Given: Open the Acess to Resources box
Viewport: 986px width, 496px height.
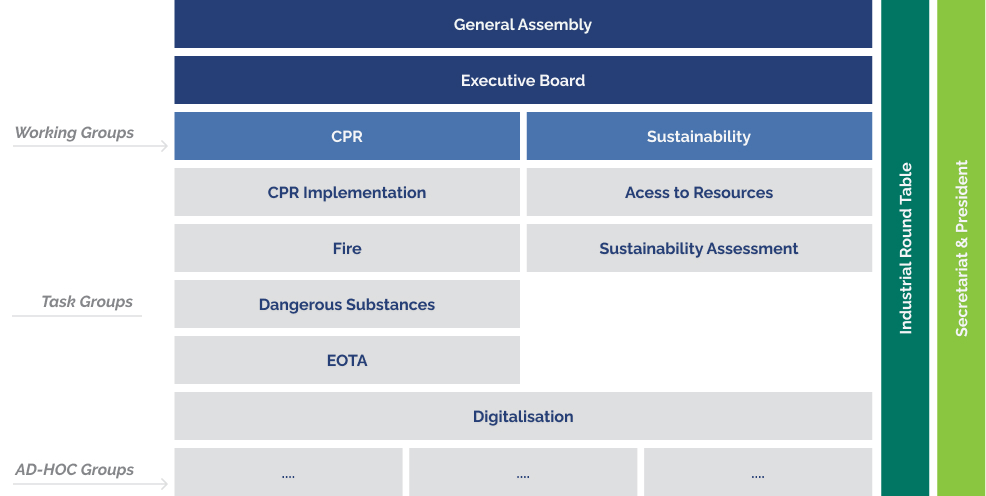Looking at the screenshot, I should [698, 192].
